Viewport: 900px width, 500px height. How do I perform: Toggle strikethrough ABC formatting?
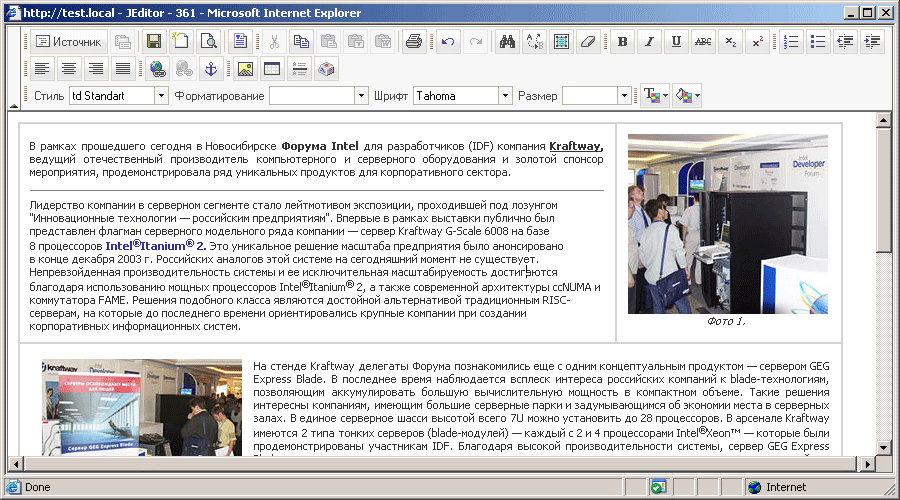click(x=703, y=41)
